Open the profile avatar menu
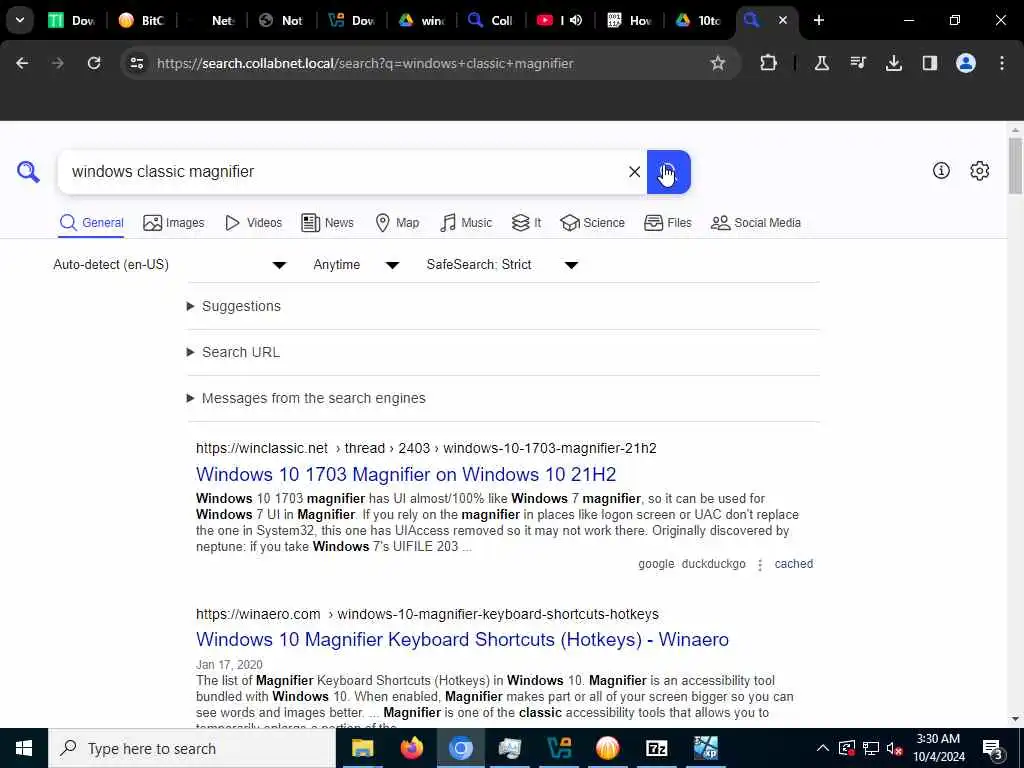This screenshot has height=768, width=1024. (966, 63)
